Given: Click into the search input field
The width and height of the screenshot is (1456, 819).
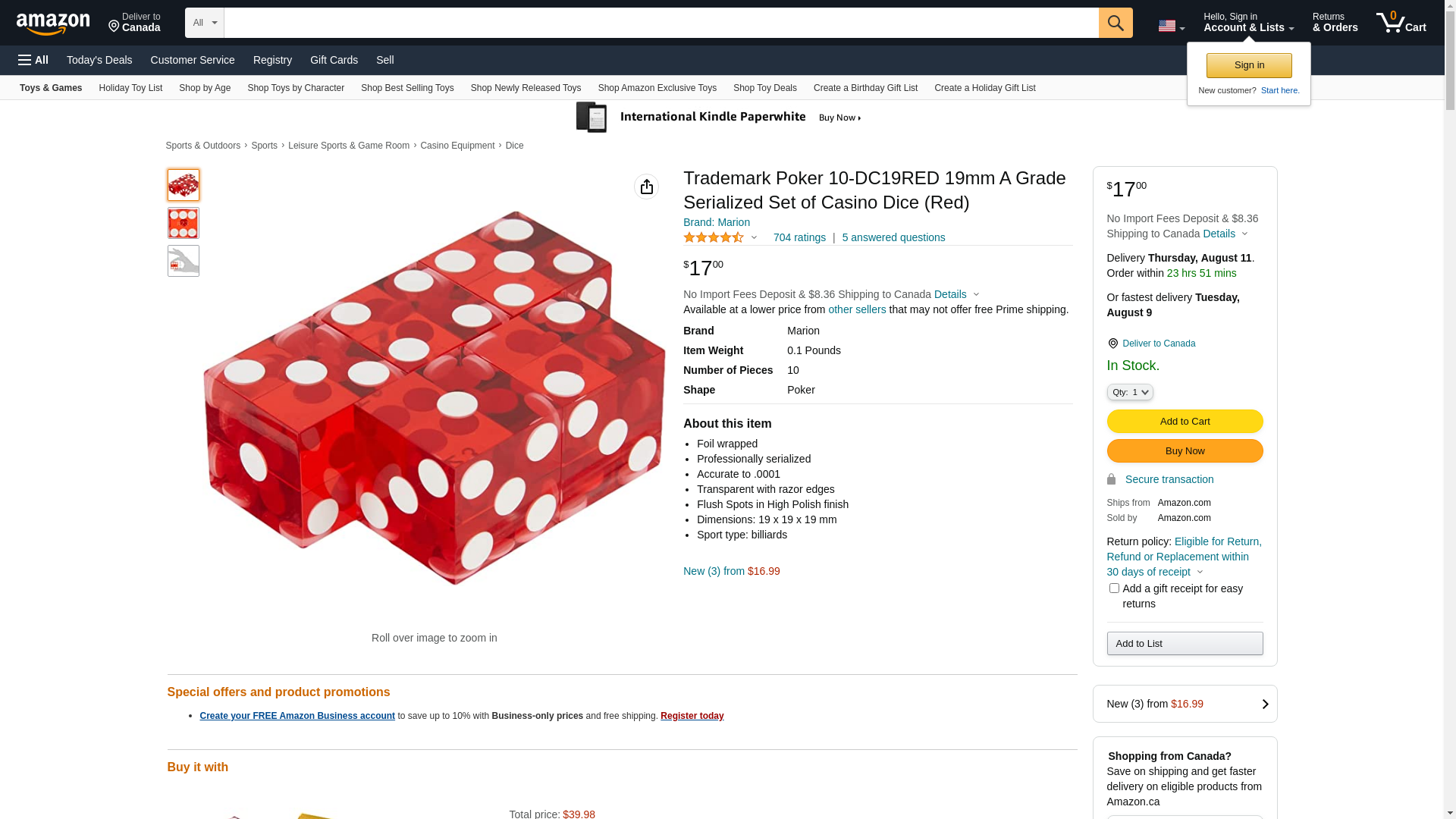Looking at the screenshot, I should click(x=660, y=23).
